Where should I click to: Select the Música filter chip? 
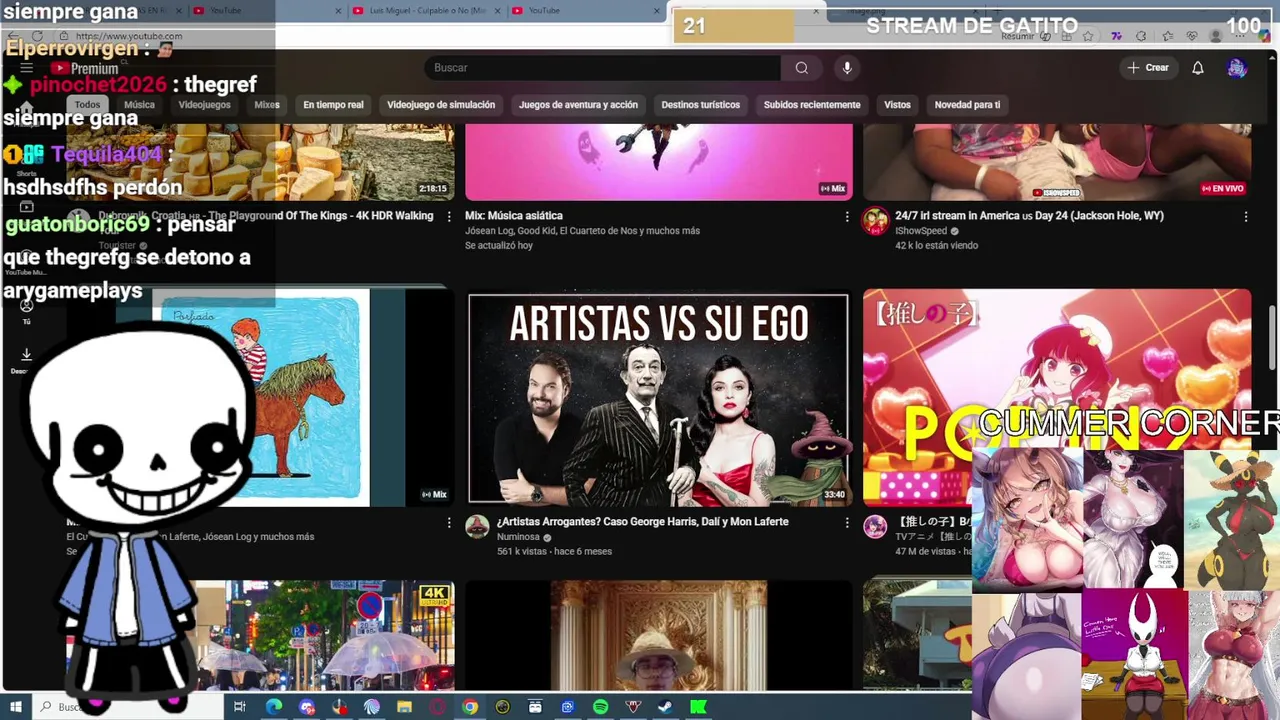[139, 105]
